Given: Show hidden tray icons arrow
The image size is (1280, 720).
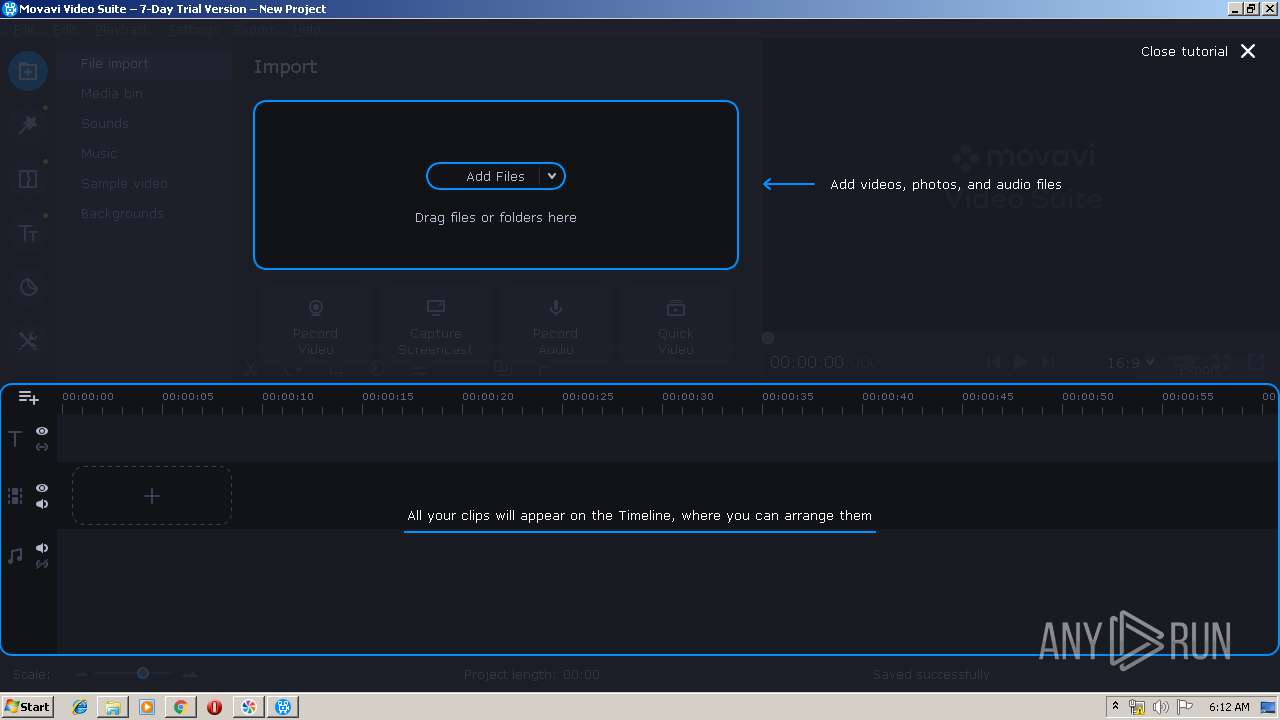Looking at the screenshot, I should click(x=1115, y=707).
